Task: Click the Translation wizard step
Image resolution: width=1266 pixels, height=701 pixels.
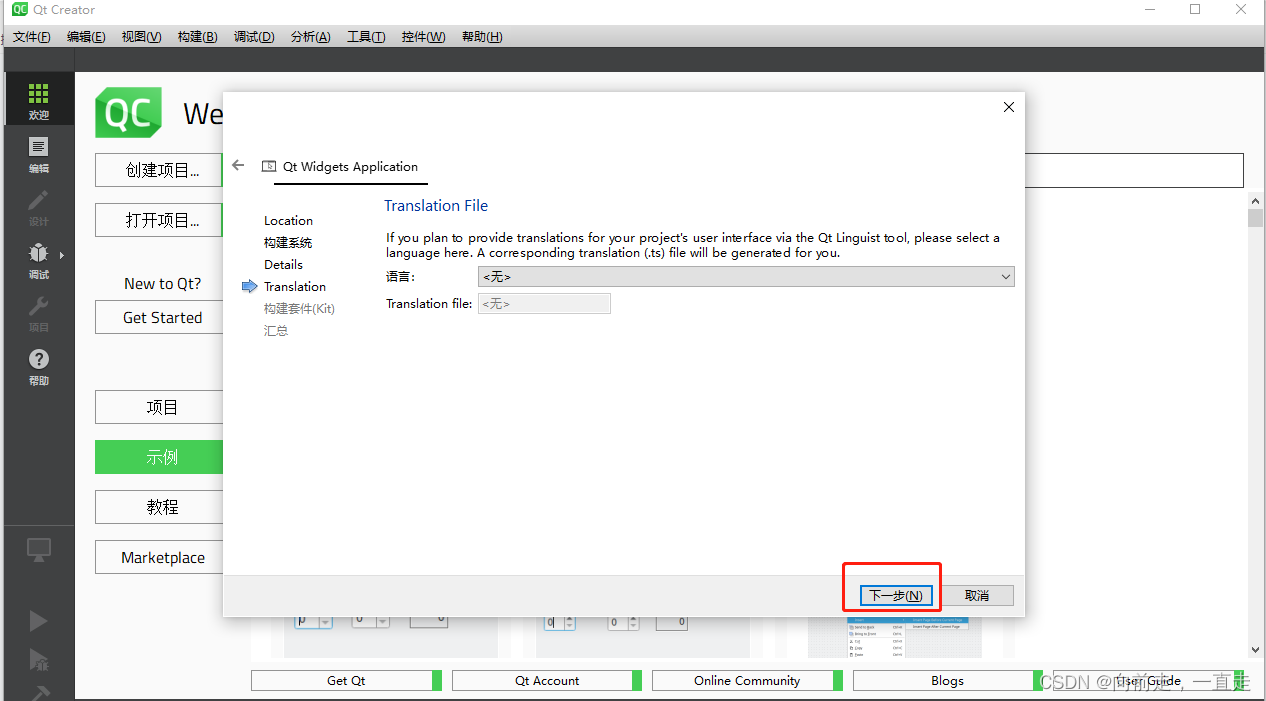Action: tap(295, 286)
